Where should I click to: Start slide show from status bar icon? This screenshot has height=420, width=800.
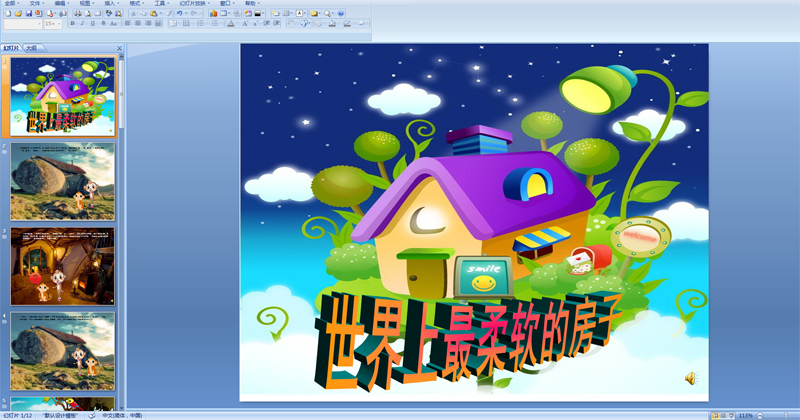pyautogui.click(x=731, y=416)
